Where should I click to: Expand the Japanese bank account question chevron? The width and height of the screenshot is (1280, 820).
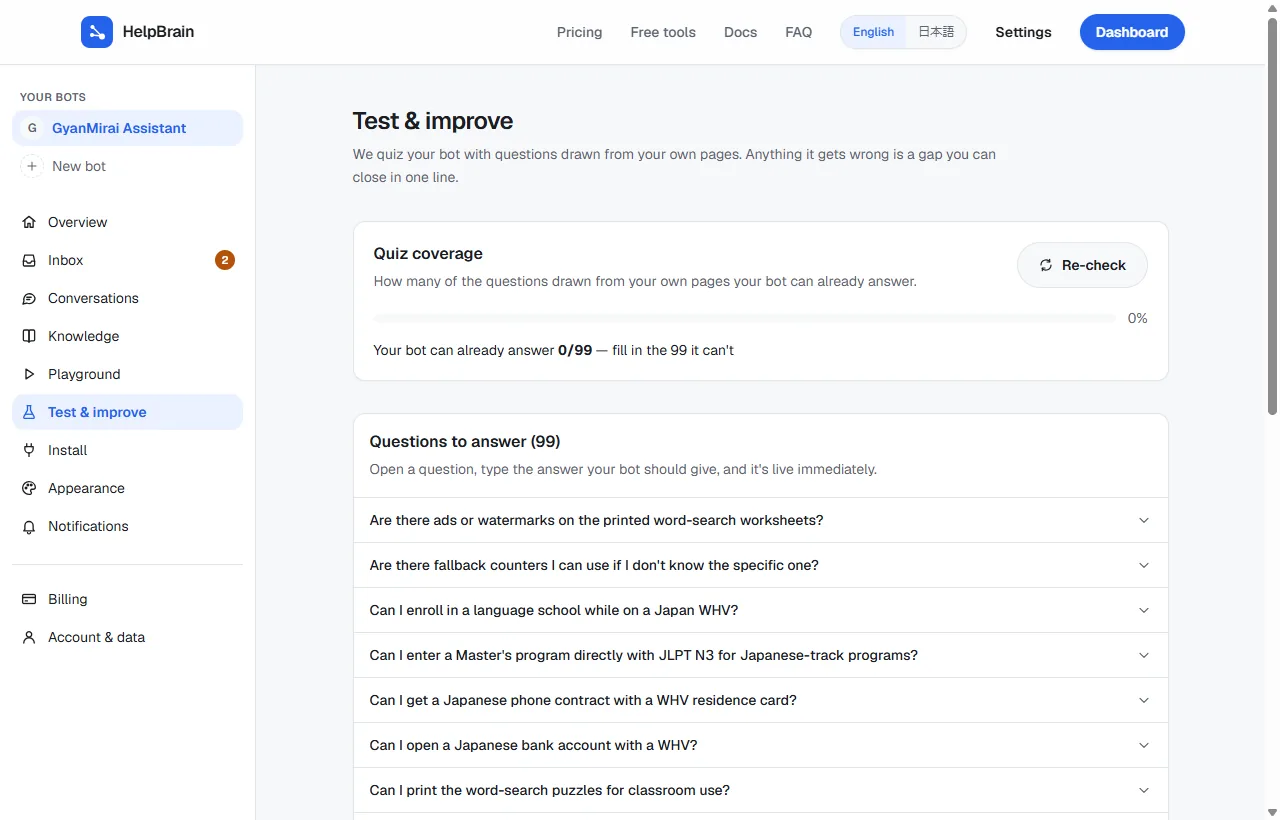point(1144,745)
